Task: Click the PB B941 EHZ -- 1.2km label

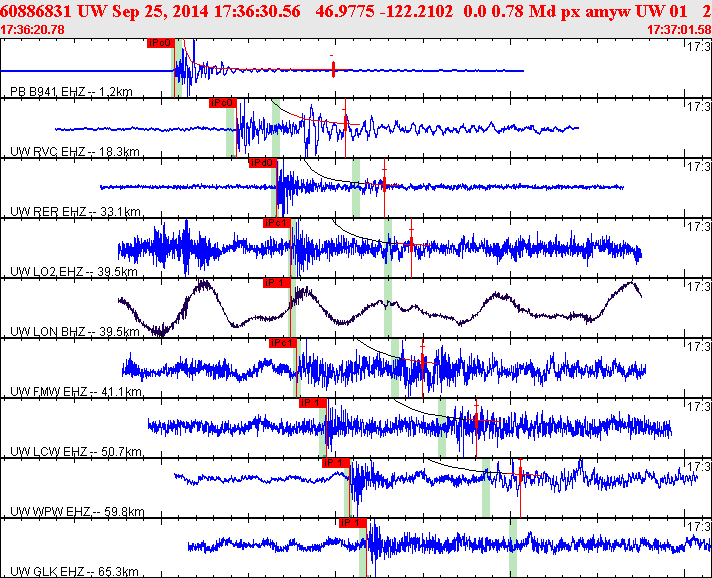Action: pos(71,92)
